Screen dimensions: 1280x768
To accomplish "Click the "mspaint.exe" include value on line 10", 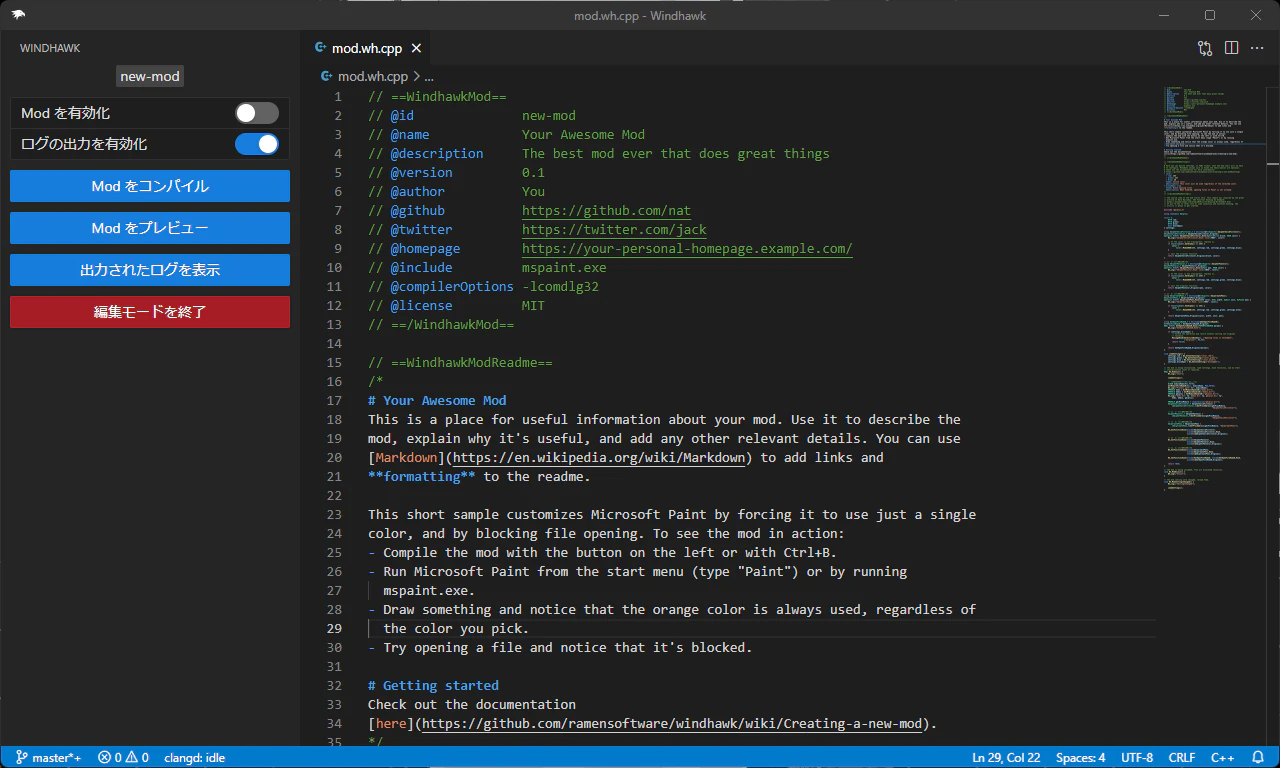I will coord(564,268).
